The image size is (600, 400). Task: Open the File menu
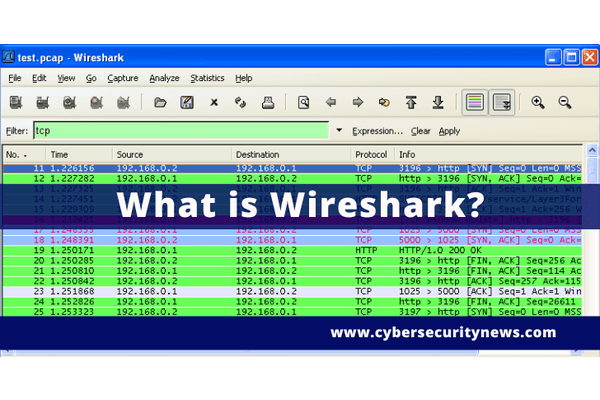15,78
